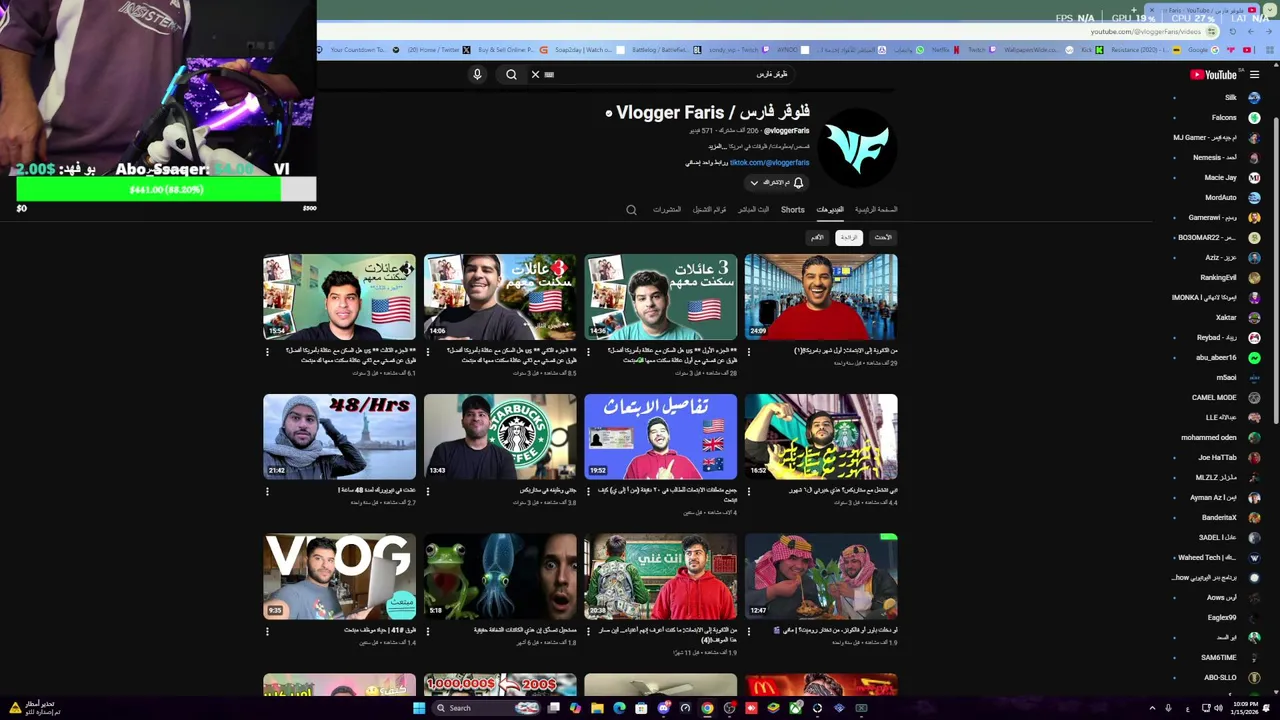Image resolution: width=1280 pixels, height=720 pixels.
Task: Expand the channel description المزيد (more) link
Action: [x=717, y=147]
